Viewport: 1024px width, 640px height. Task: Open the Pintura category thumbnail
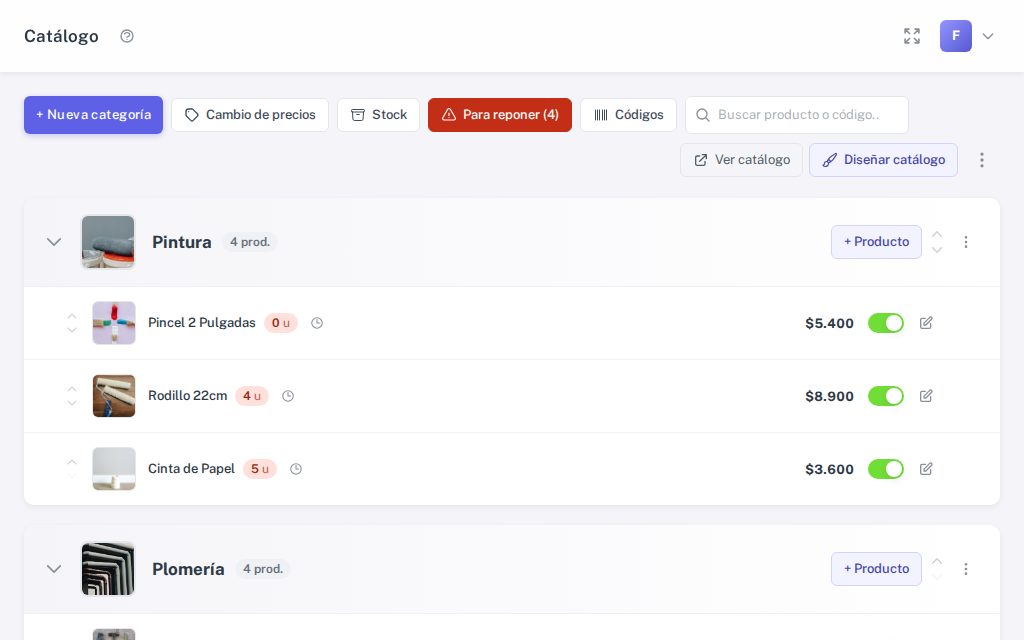point(108,242)
